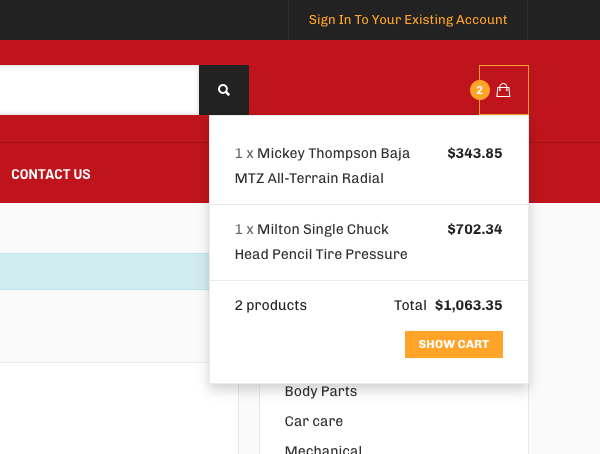The height and width of the screenshot is (454, 600).
Task: Click the magnifier search button
Action: pos(224,90)
